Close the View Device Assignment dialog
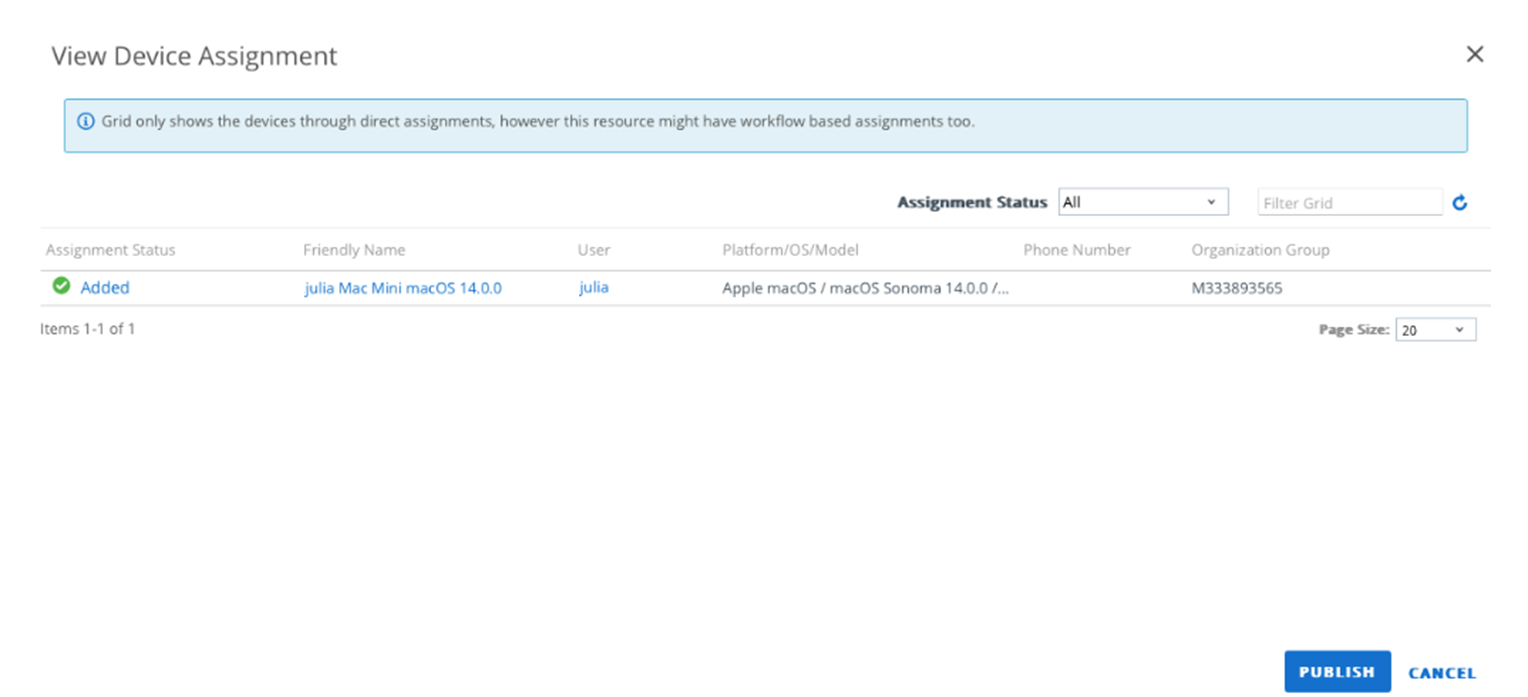The width and height of the screenshot is (1528, 697). (1474, 55)
